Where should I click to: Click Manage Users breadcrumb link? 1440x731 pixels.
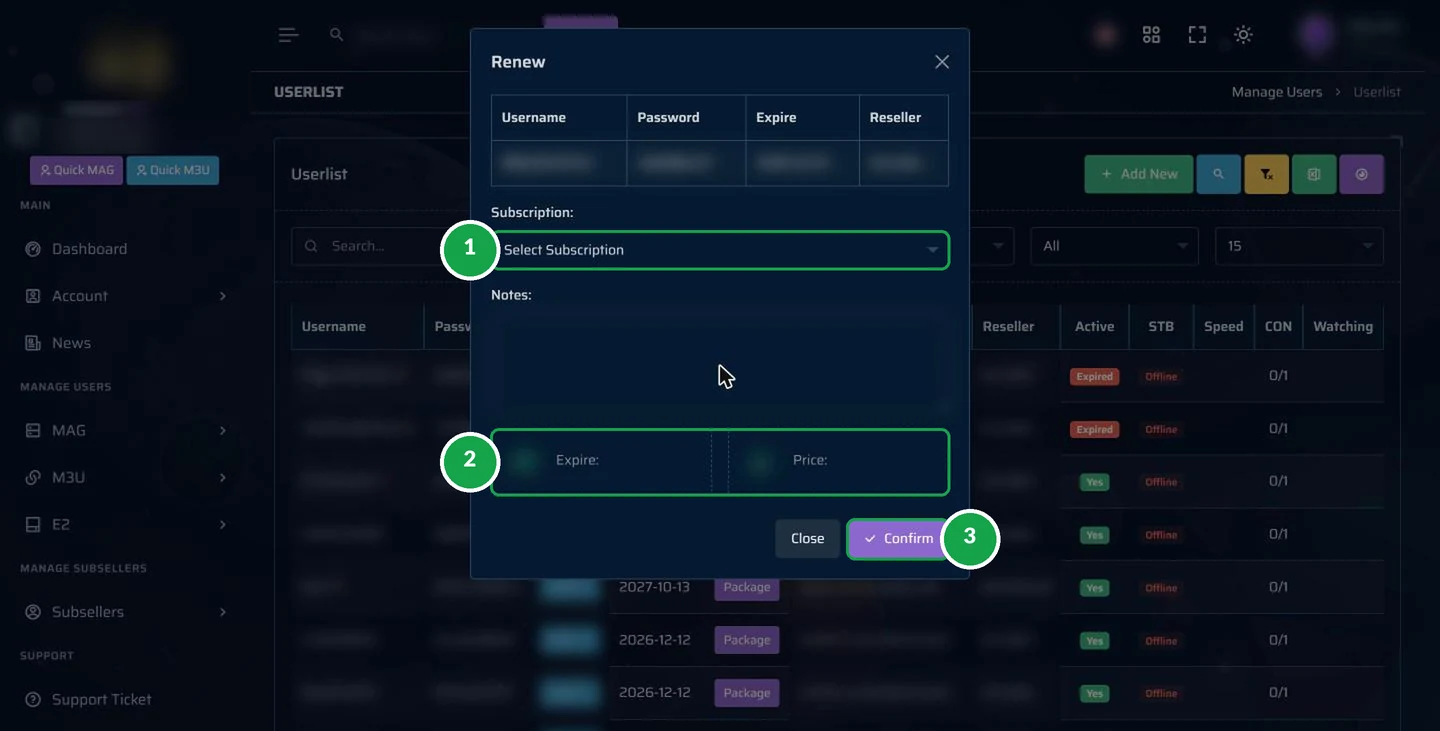pos(1277,92)
